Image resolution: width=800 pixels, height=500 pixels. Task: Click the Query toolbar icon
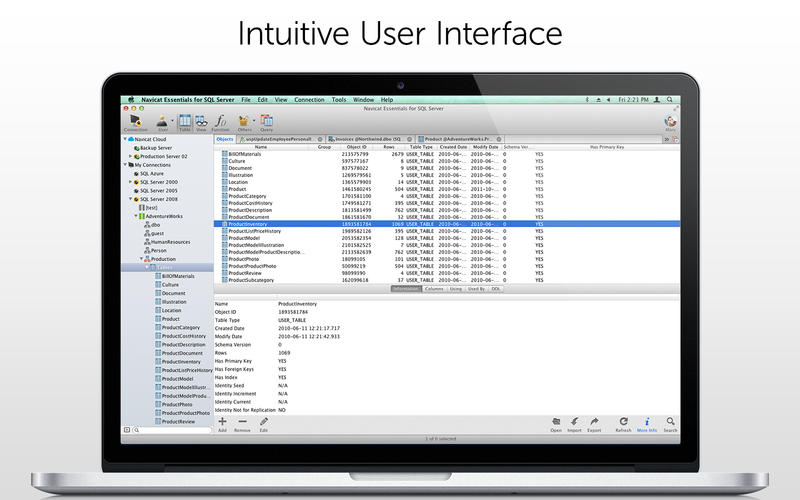[x=267, y=119]
